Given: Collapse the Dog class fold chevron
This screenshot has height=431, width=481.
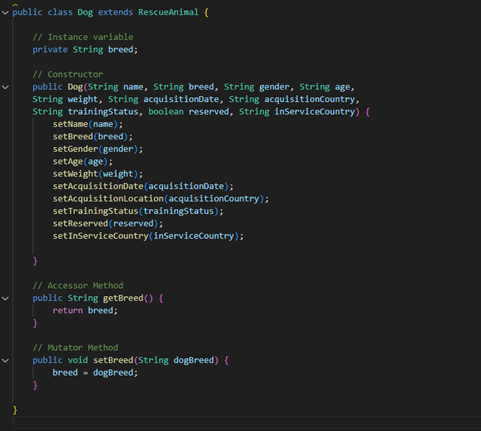Looking at the screenshot, I should coord(5,13).
